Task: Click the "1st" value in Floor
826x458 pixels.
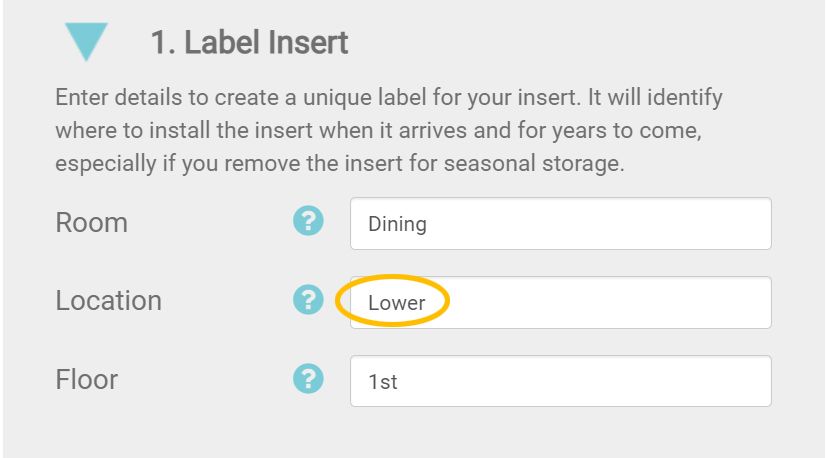Action: coord(383,382)
